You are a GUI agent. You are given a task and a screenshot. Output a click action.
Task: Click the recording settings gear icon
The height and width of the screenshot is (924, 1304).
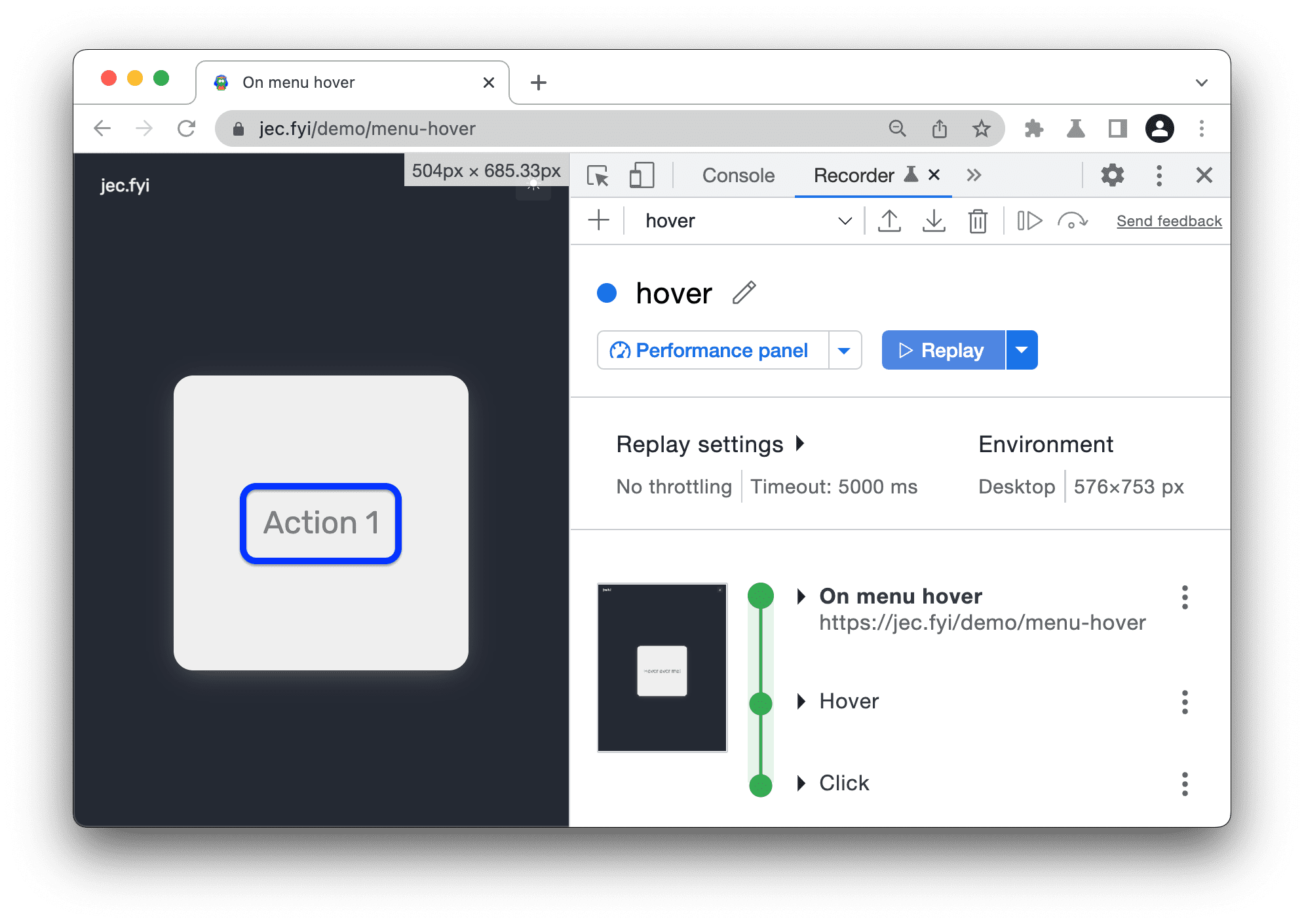click(x=1113, y=176)
